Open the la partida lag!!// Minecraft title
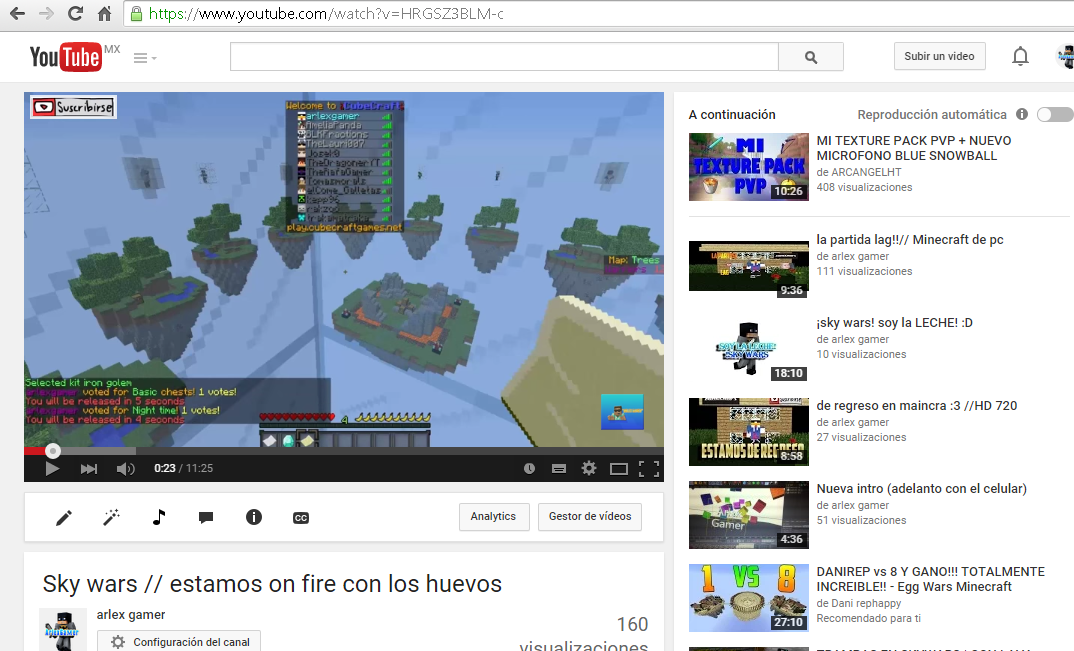The image size is (1074, 651). point(910,240)
